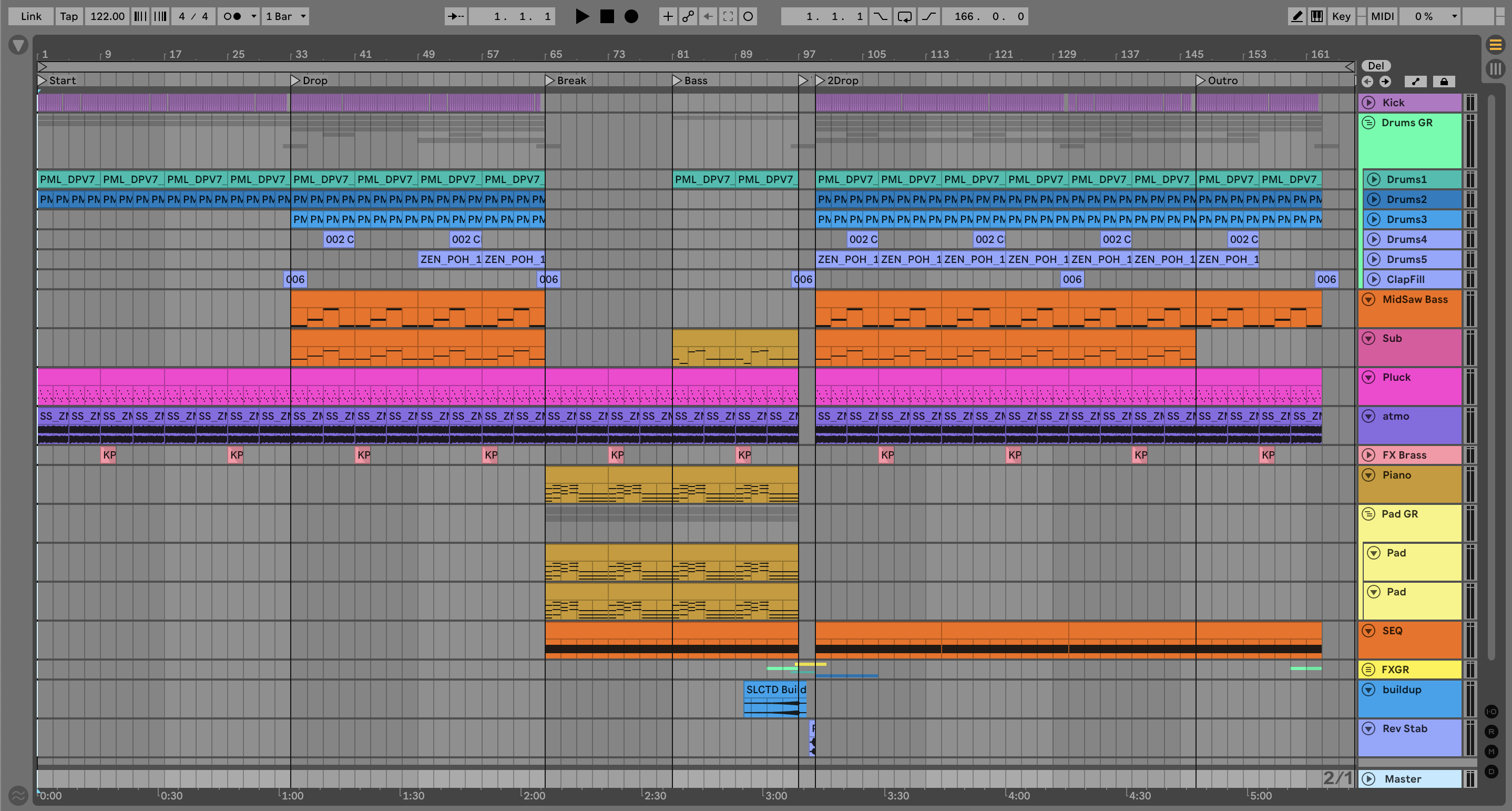Switch to Arrangement view selector icon
The height and width of the screenshot is (811, 1512).
(1495, 45)
